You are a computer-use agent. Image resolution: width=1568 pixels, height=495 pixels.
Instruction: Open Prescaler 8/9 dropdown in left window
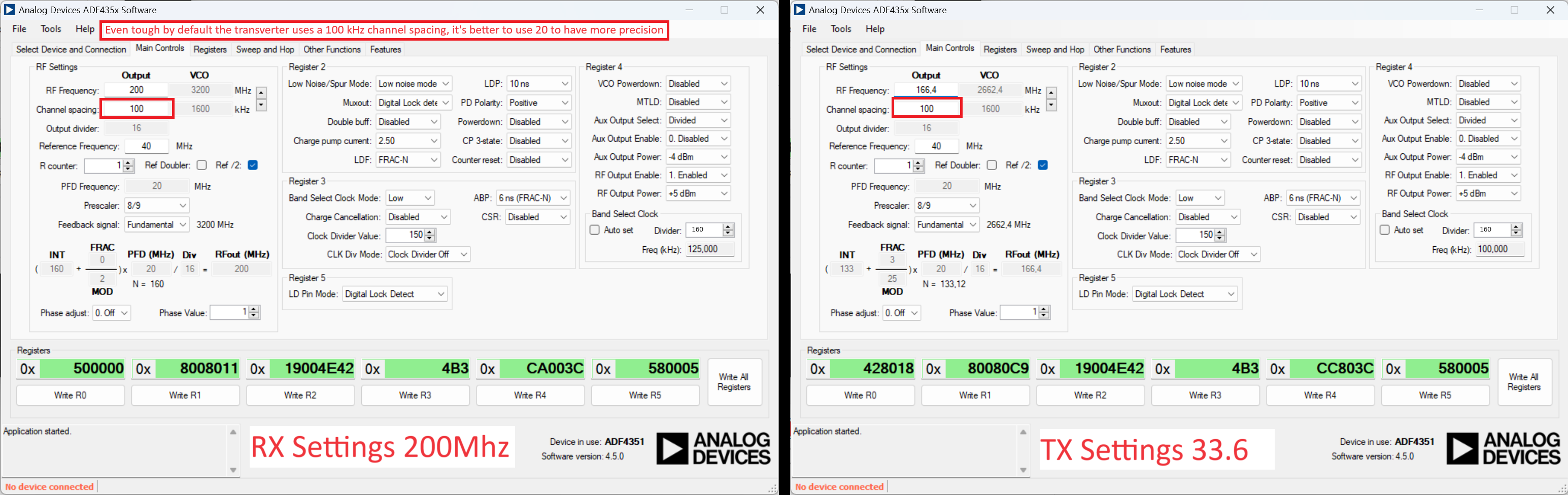point(157,206)
